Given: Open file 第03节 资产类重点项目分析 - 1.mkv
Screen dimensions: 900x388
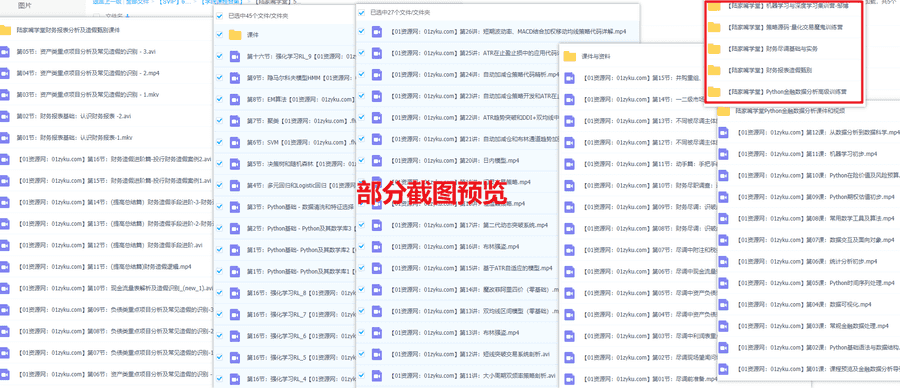Looking at the screenshot, I should click(88, 95).
